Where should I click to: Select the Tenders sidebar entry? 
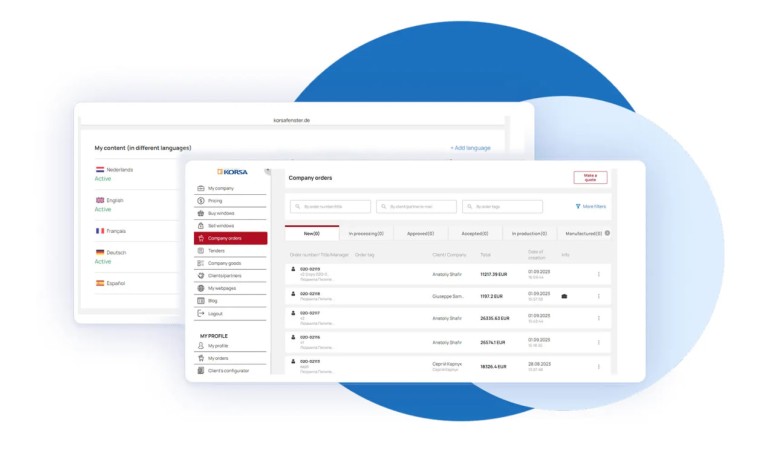click(217, 251)
